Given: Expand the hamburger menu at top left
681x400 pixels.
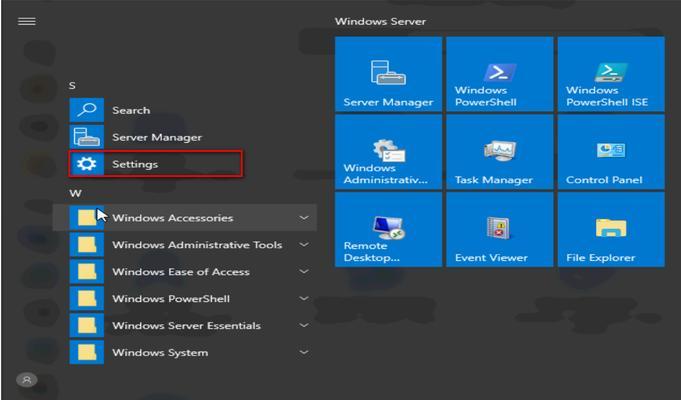Looking at the screenshot, I should pos(26,21).
